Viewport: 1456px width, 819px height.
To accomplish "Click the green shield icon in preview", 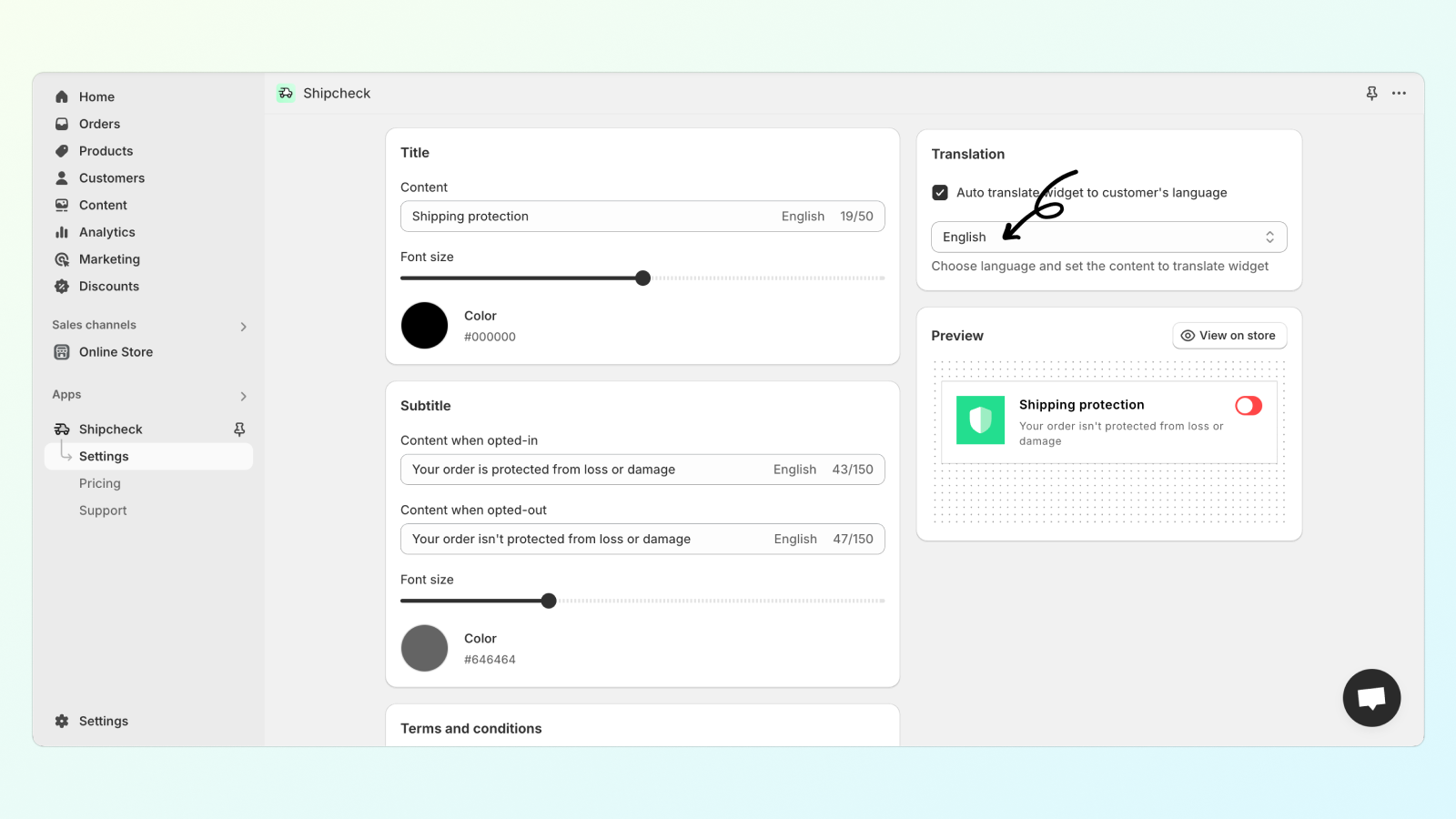I will (x=980, y=420).
